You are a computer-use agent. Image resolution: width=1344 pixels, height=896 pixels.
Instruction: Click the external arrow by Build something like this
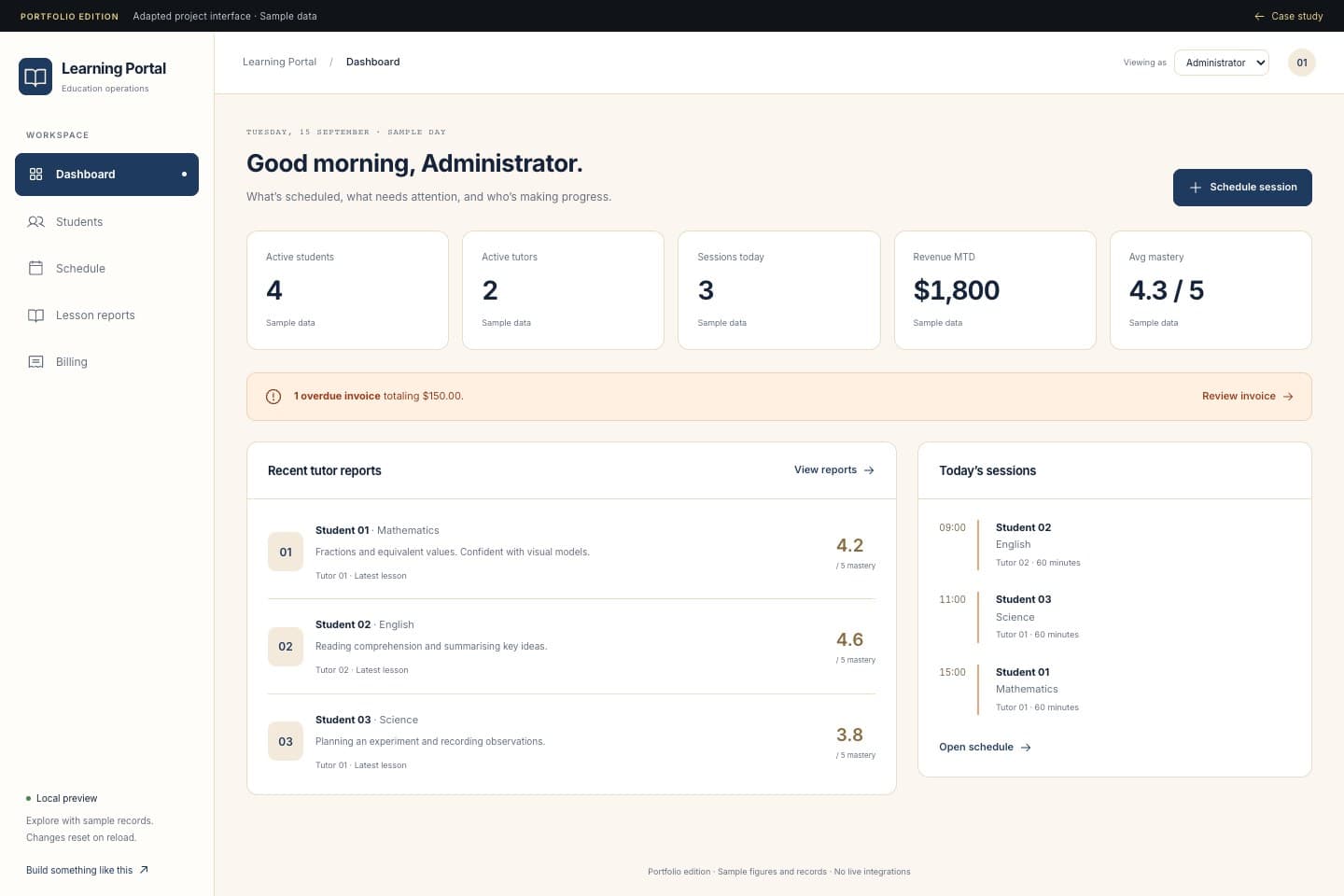tap(144, 870)
